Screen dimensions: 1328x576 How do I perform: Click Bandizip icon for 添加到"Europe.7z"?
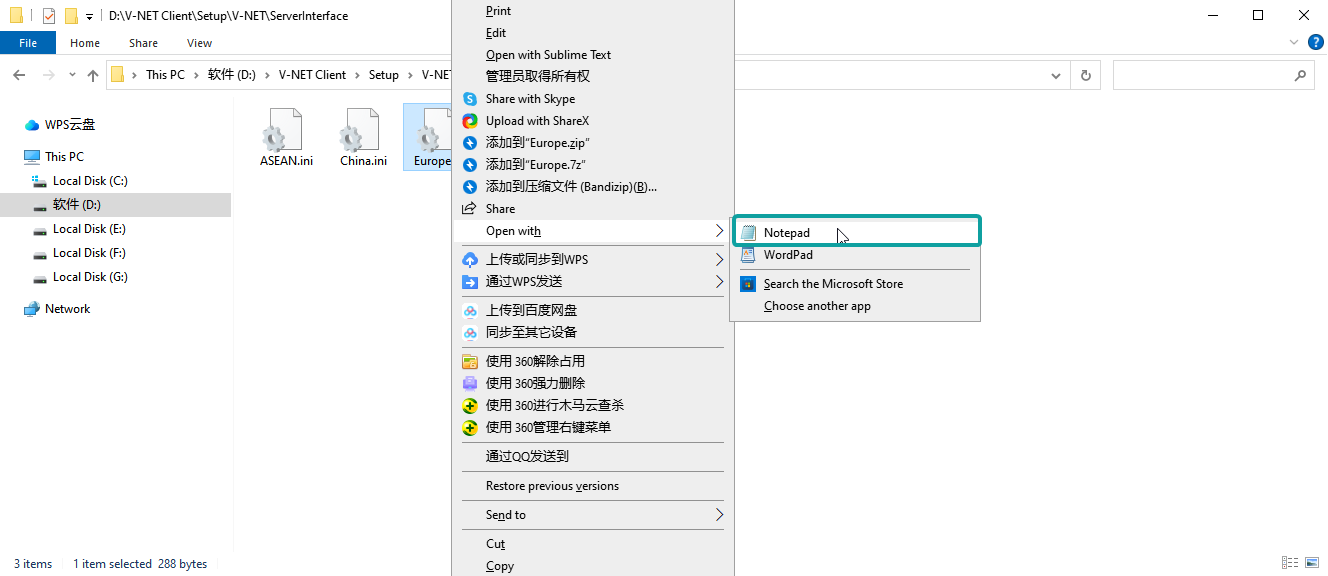(469, 165)
